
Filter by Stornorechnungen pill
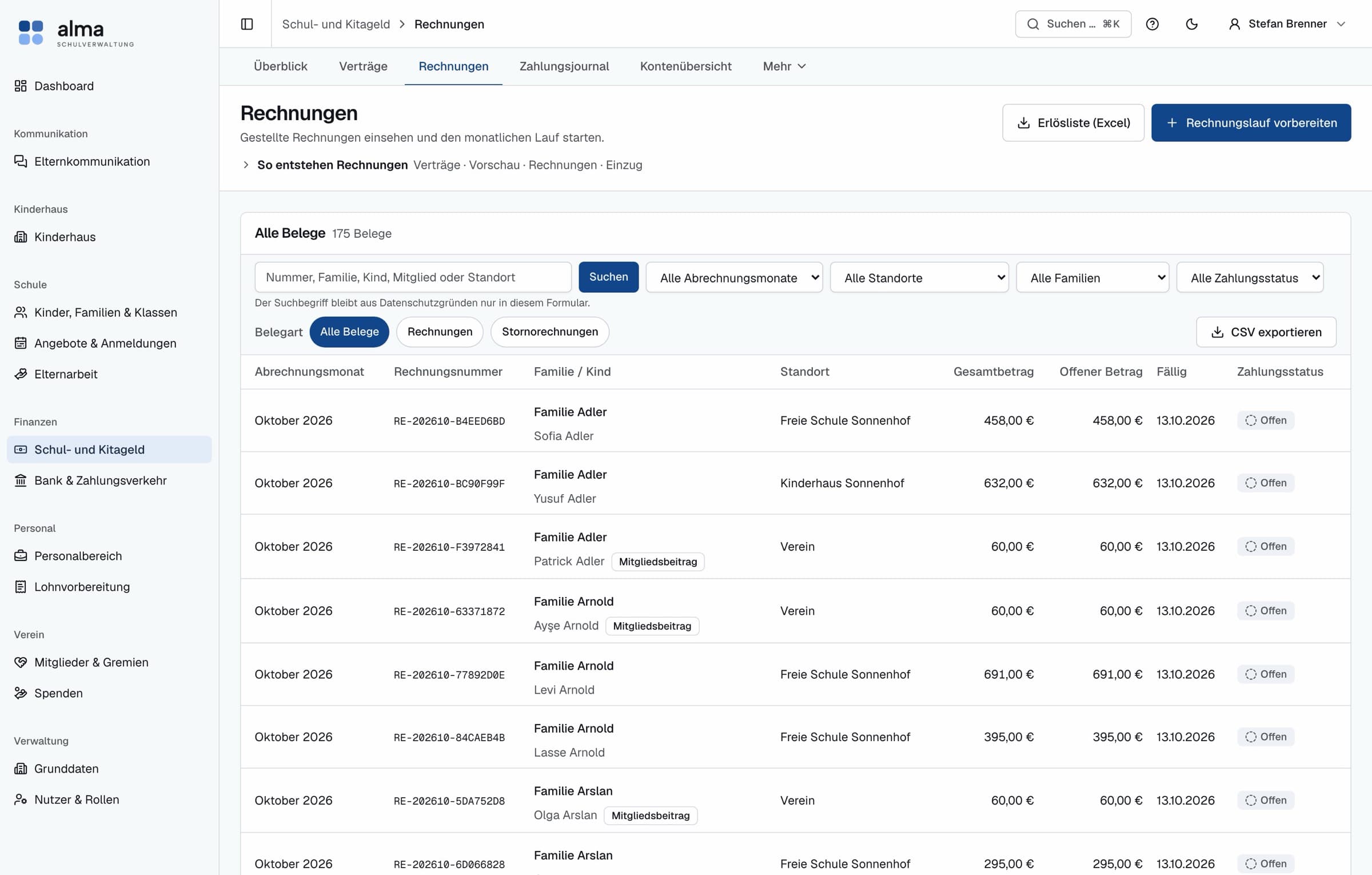tap(550, 332)
